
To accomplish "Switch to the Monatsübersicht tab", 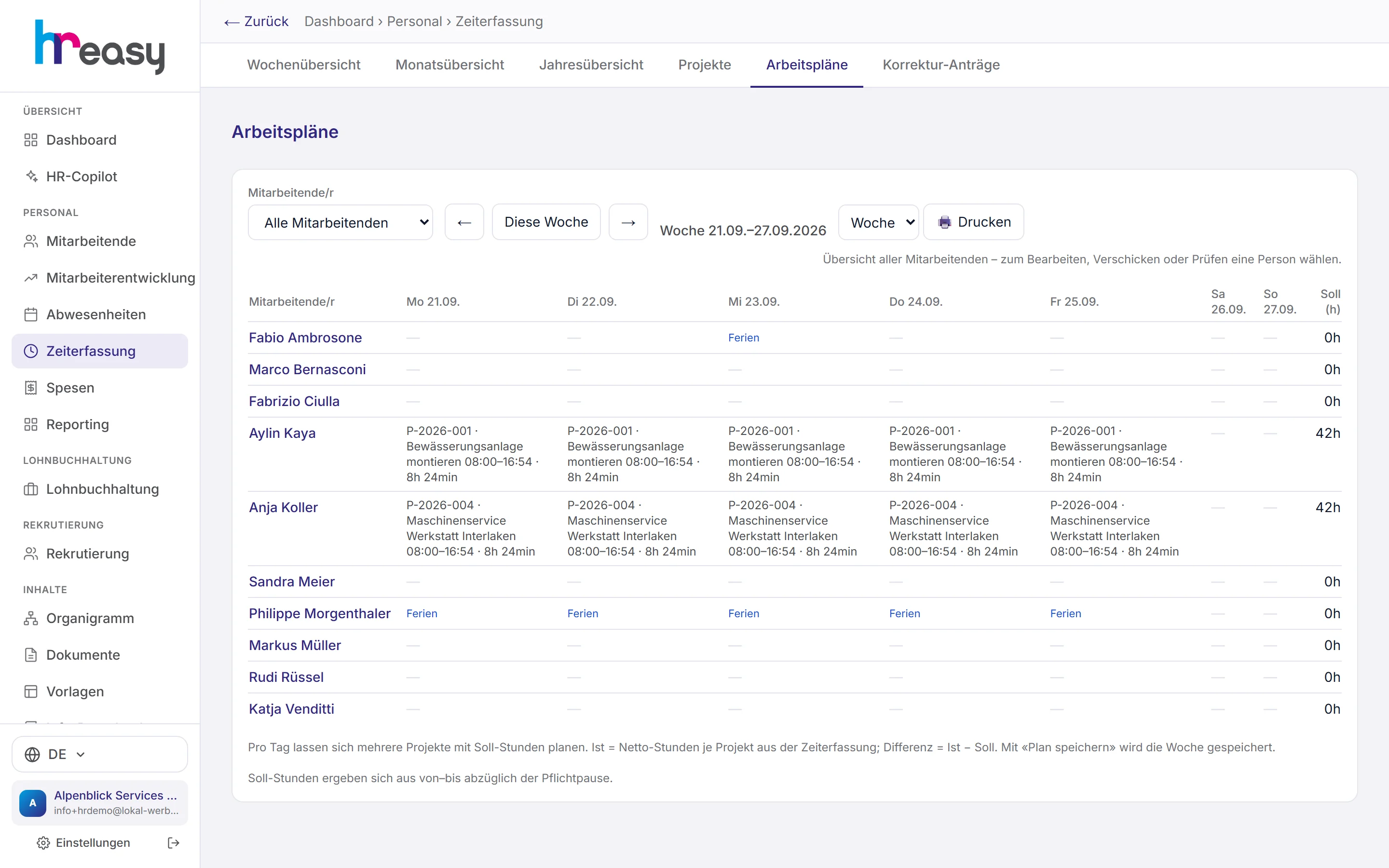I will [x=449, y=65].
